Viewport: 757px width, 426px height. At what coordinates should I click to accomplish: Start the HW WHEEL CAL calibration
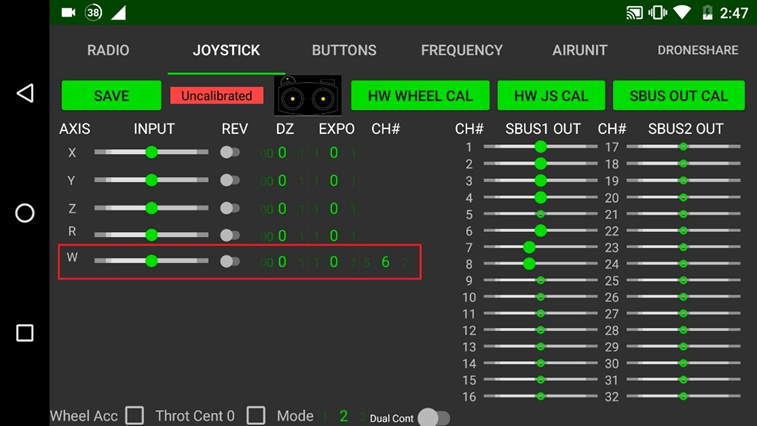[420, 96]
